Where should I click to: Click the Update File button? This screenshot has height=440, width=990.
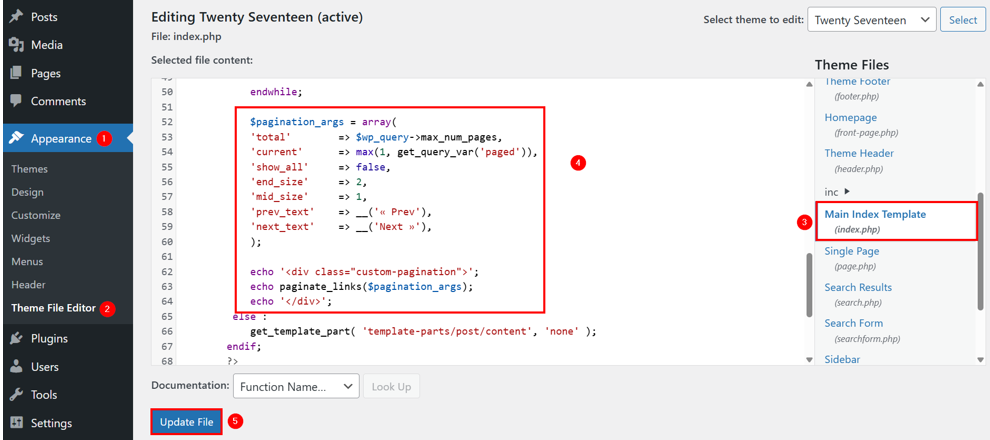click(186, 422)
